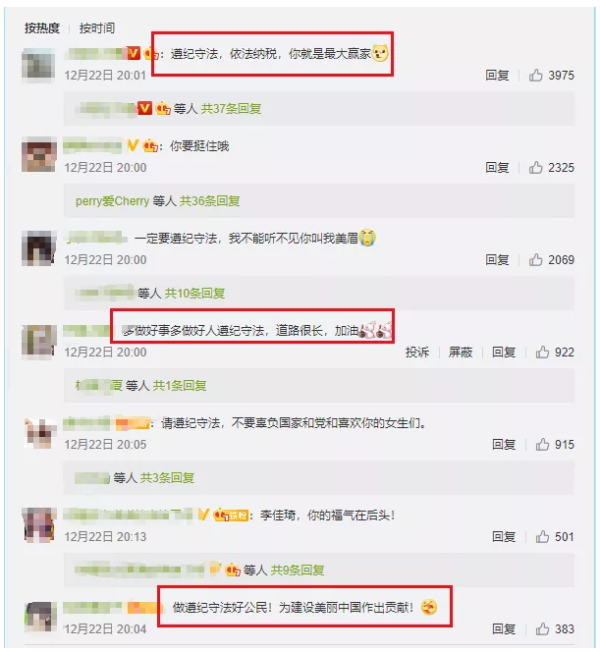This screenshot has width=600, height=652.
Task: Open perry爱Cherry user profile link
Action: point(112,201)
